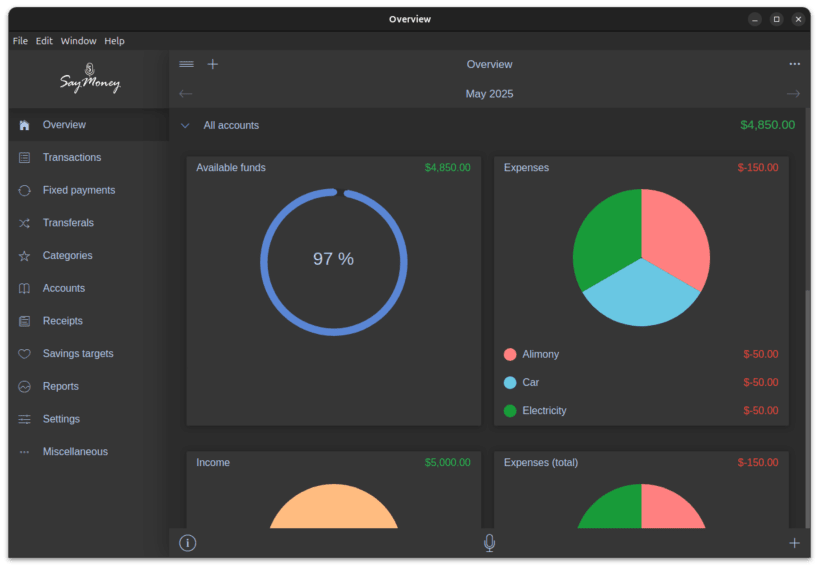
Task: Open Categories section label
Action: coord(67,256)
